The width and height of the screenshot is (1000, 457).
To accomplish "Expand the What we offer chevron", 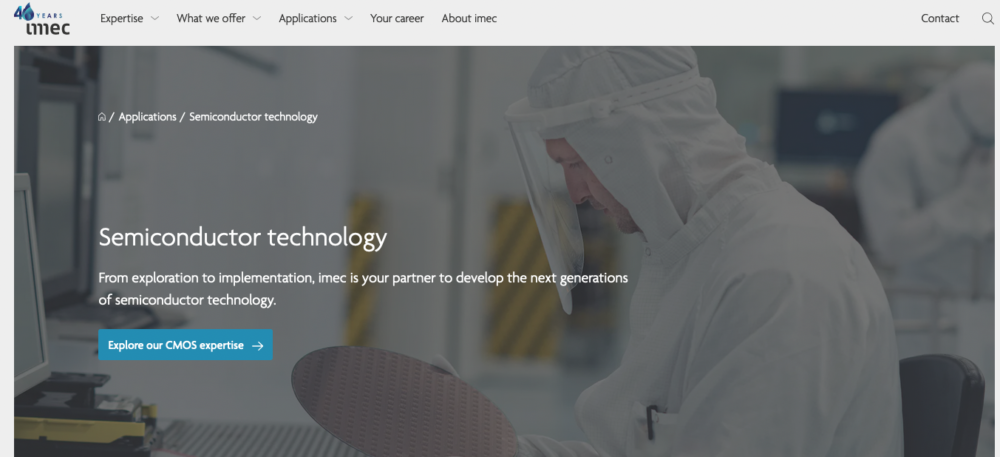I will coord(257,19).
